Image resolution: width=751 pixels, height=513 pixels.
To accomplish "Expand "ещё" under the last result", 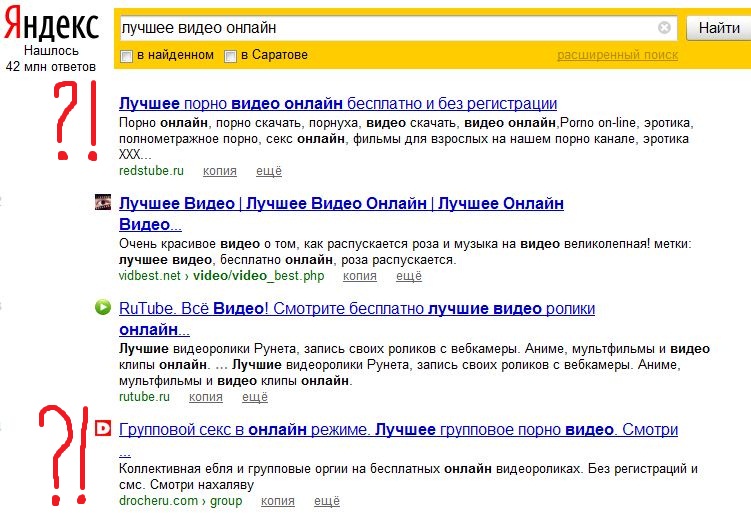I will click(x=326, y=501).
